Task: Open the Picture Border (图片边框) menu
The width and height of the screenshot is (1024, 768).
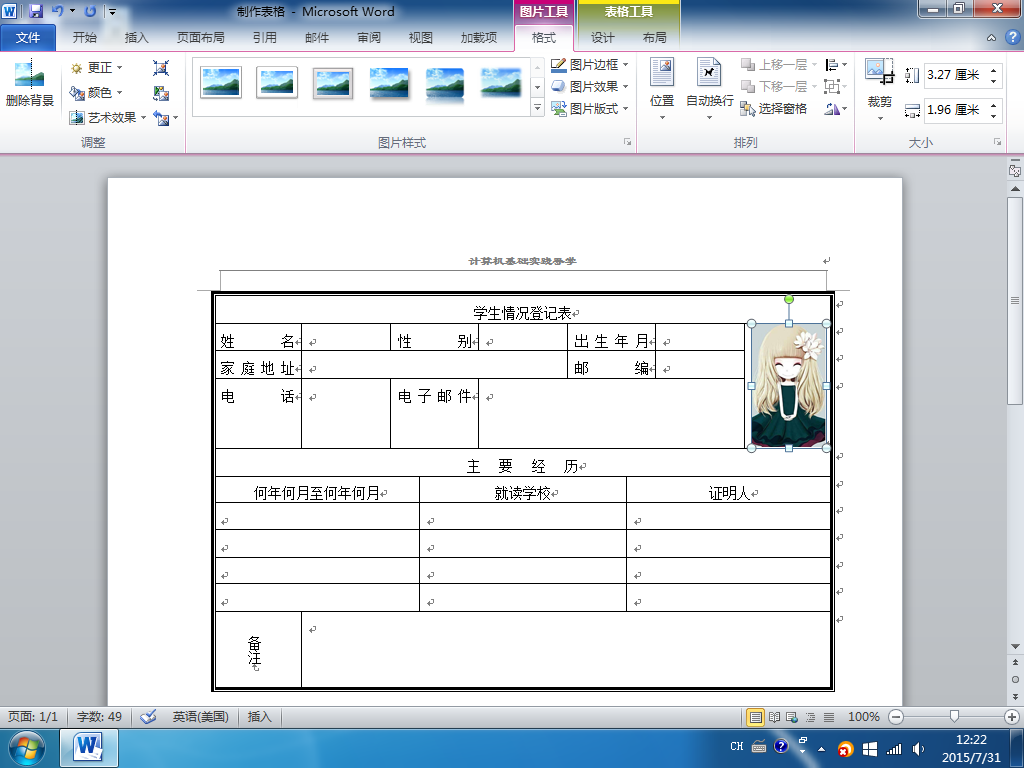Action: [589, 65]
